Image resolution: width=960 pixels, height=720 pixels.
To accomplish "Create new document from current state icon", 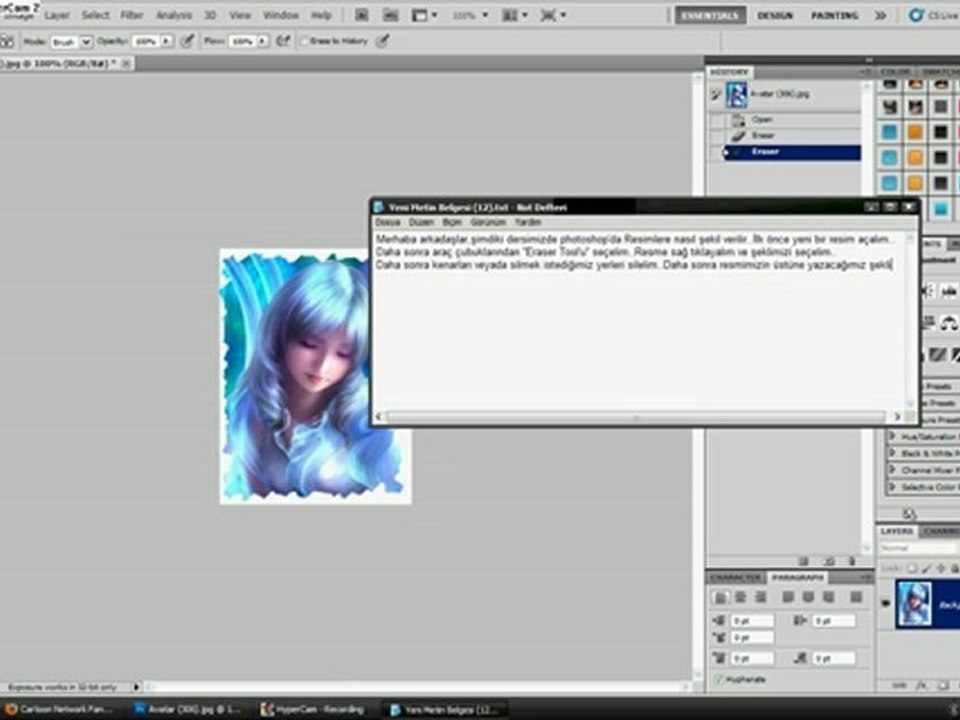I will coord(804,561).
